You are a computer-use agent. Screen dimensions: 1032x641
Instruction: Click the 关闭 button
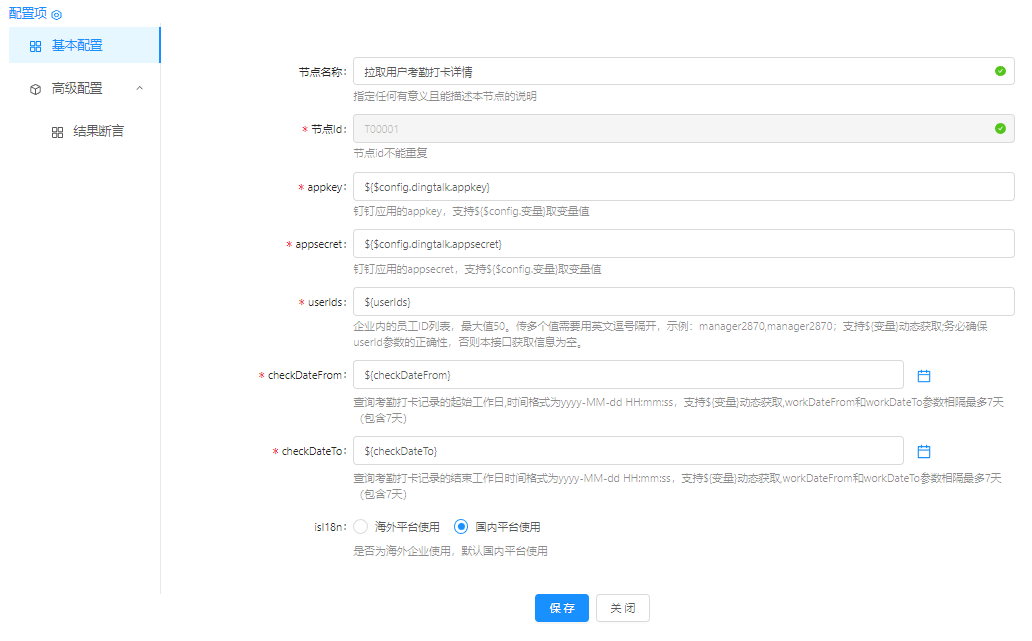click(622, 608)
